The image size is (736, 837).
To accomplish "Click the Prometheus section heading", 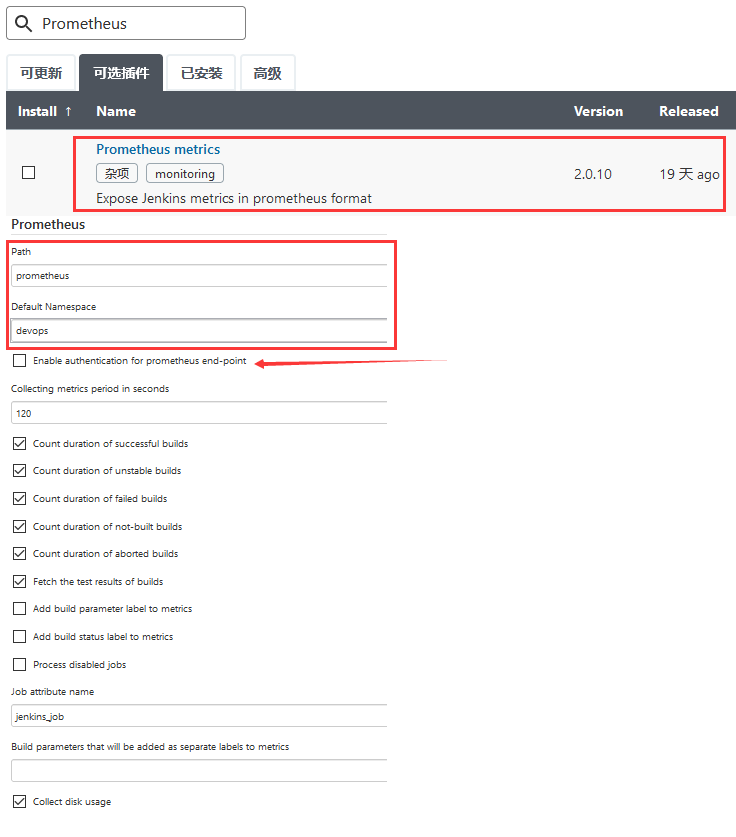I will click(48, 224).
